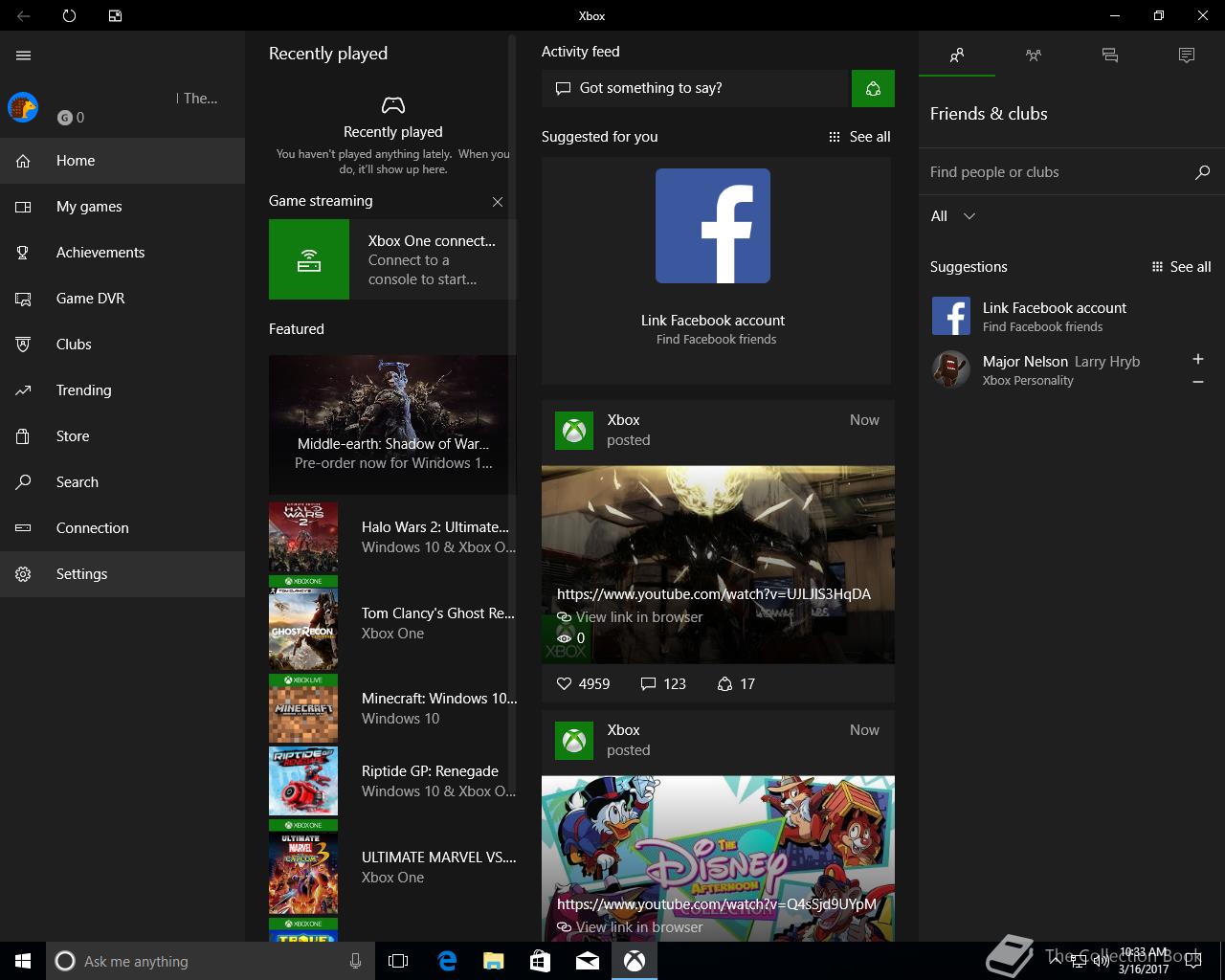The image size is (1225, 980).
Task: Click the Store bag icon
Action: click(x=23, y=436)
